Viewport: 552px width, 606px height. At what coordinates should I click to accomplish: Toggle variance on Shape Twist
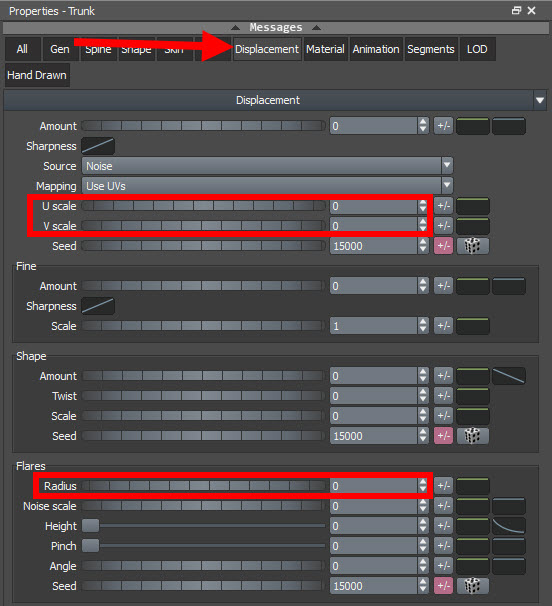(x=443, y=396)
